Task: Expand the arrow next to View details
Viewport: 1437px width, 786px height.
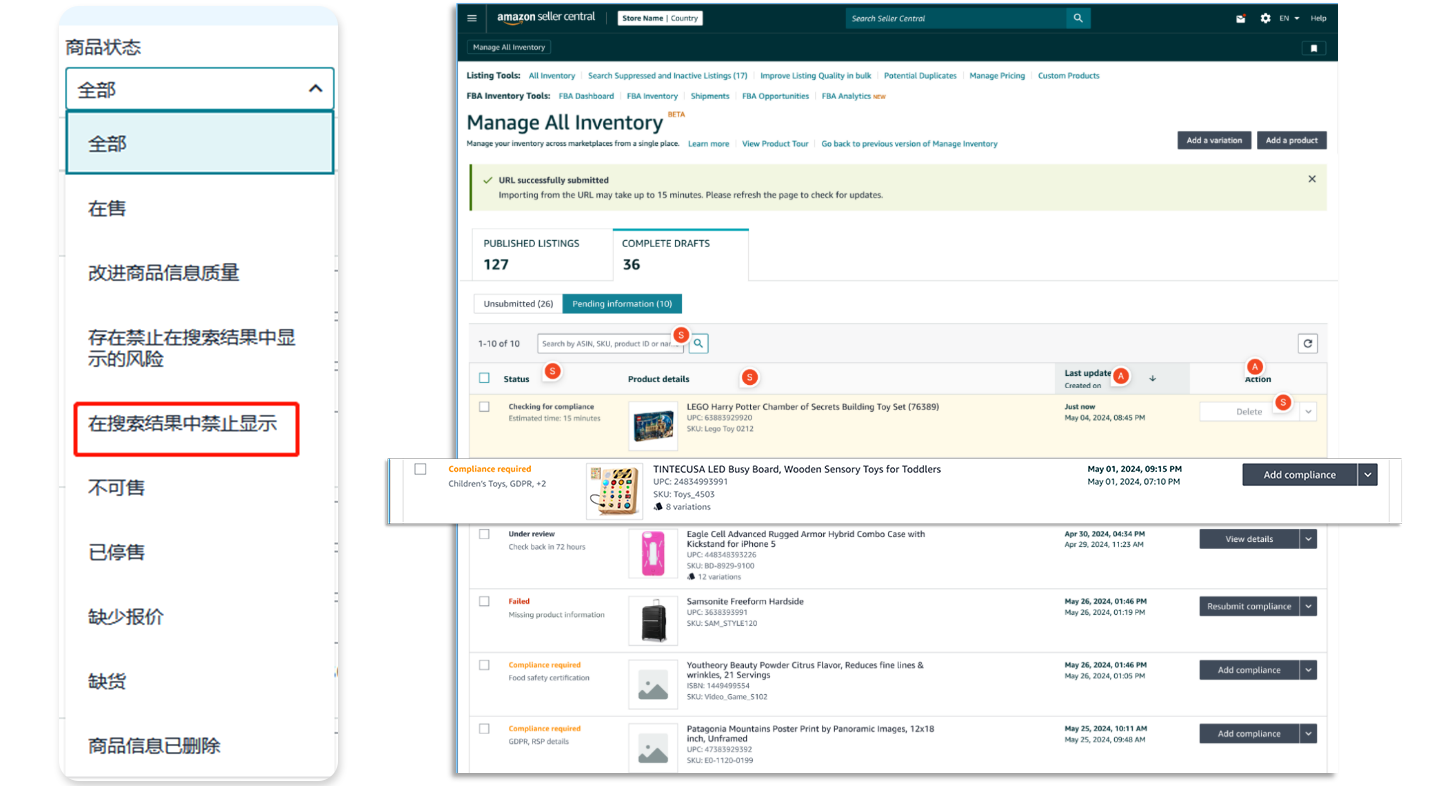Action: [x=1308, y=539]
